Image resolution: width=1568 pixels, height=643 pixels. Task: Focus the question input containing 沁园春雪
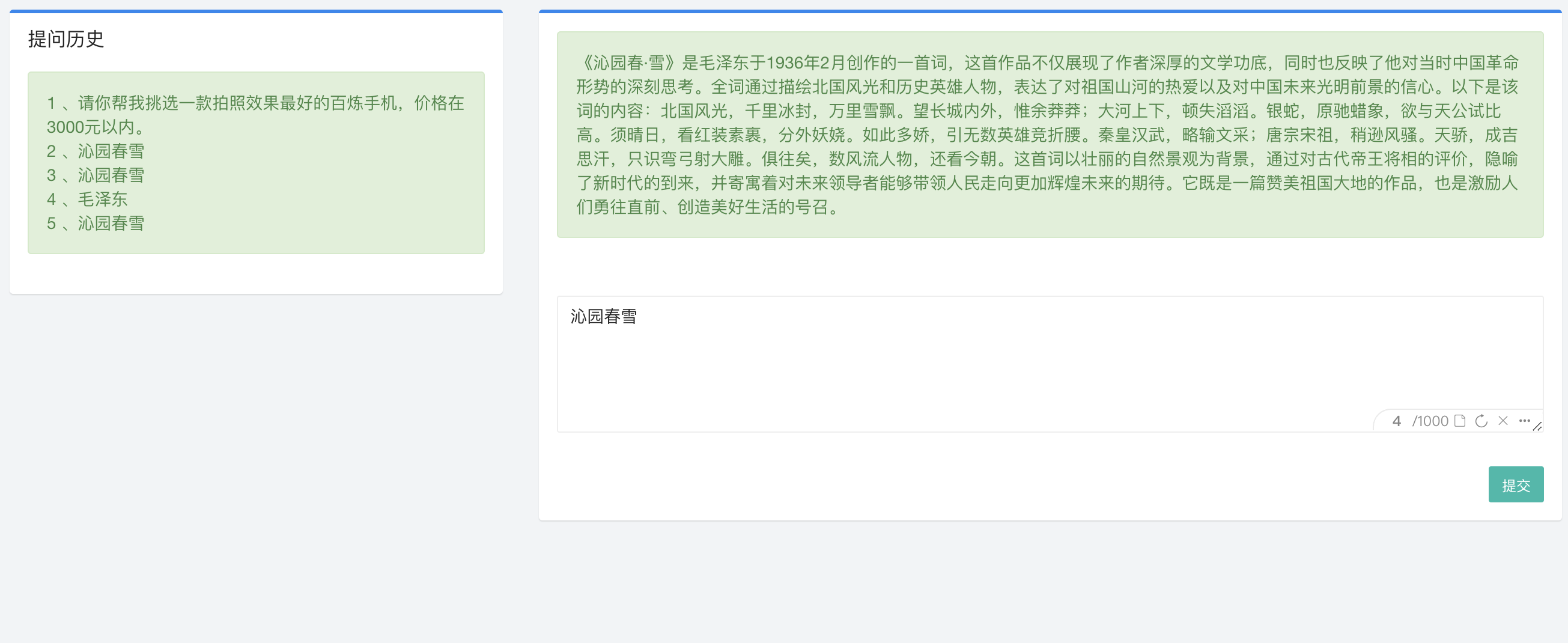click(x=1050, y=364)
